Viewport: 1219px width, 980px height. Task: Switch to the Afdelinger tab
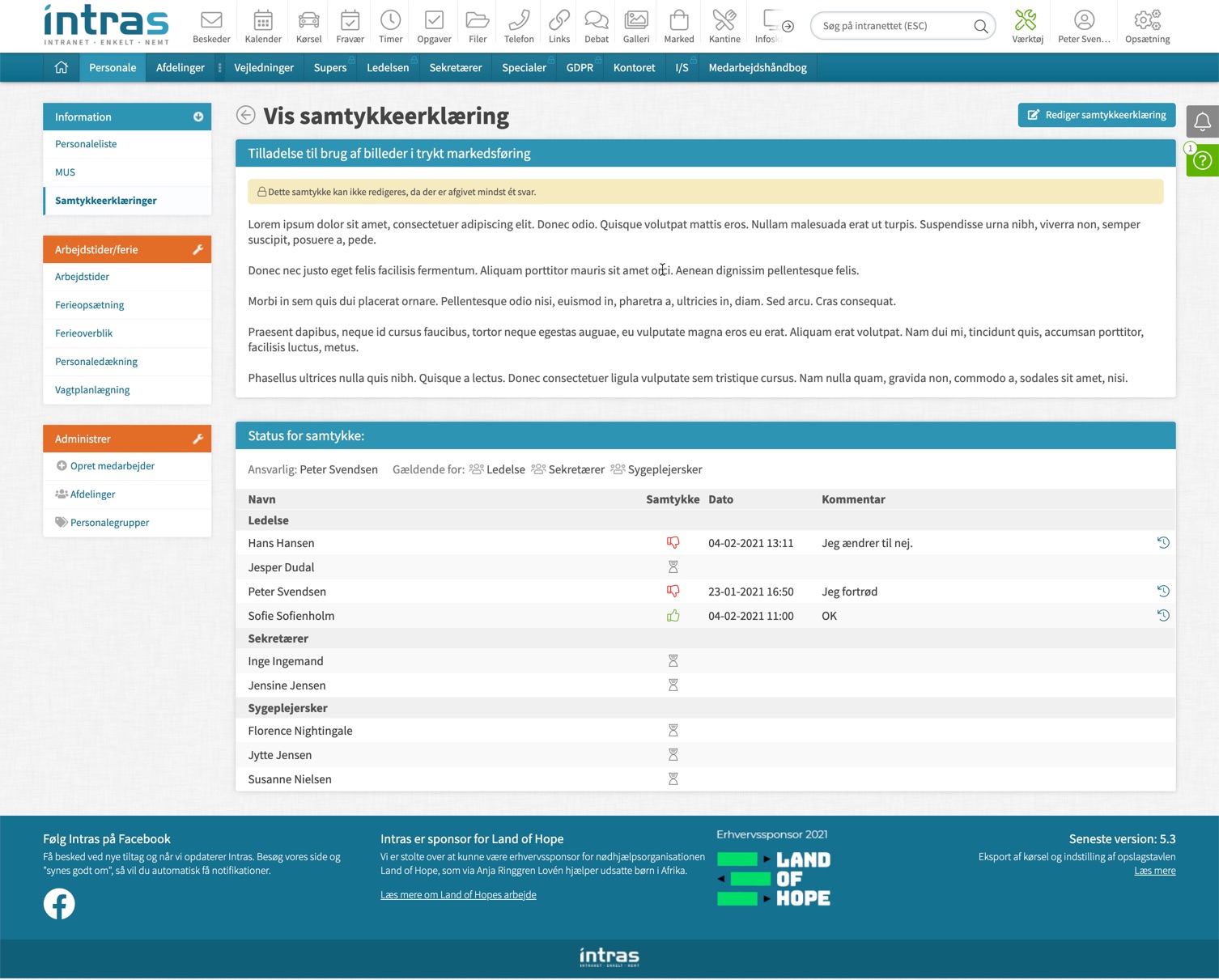[x=180, y=68]
